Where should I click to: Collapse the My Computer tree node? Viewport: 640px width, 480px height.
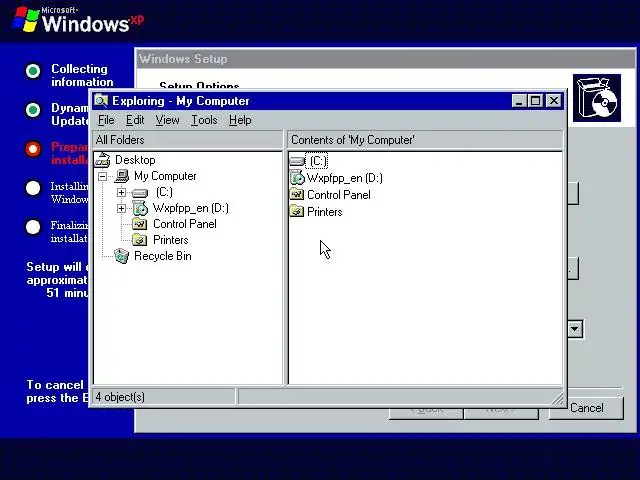[102, 176]
